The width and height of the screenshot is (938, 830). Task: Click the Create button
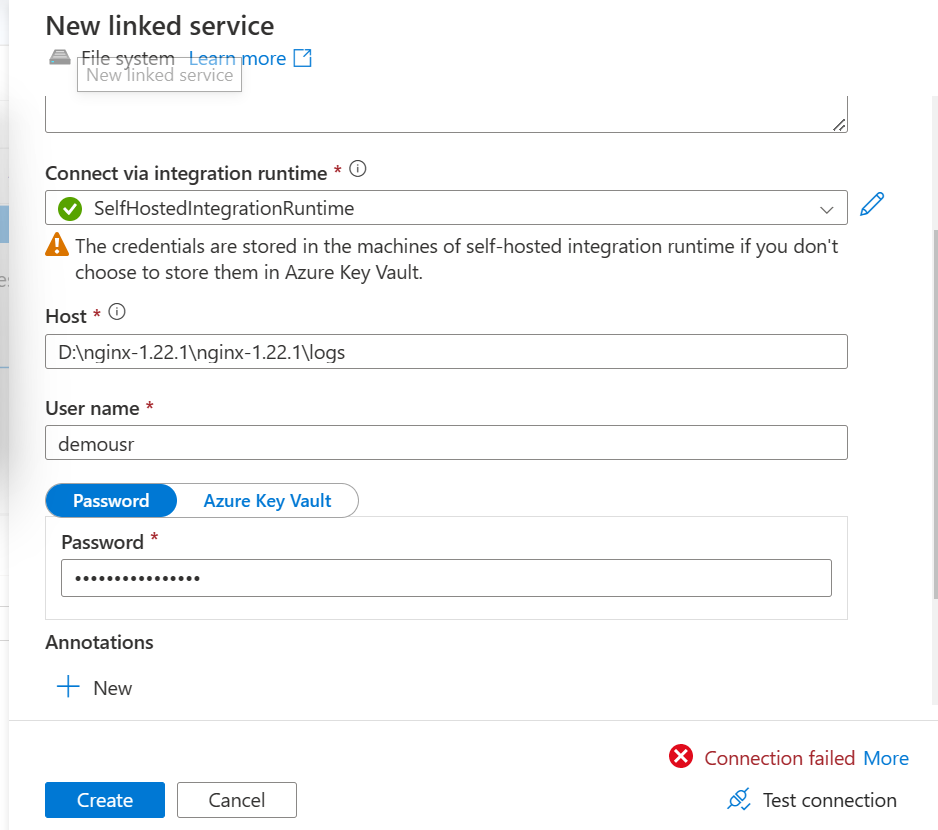click(105, 799)
